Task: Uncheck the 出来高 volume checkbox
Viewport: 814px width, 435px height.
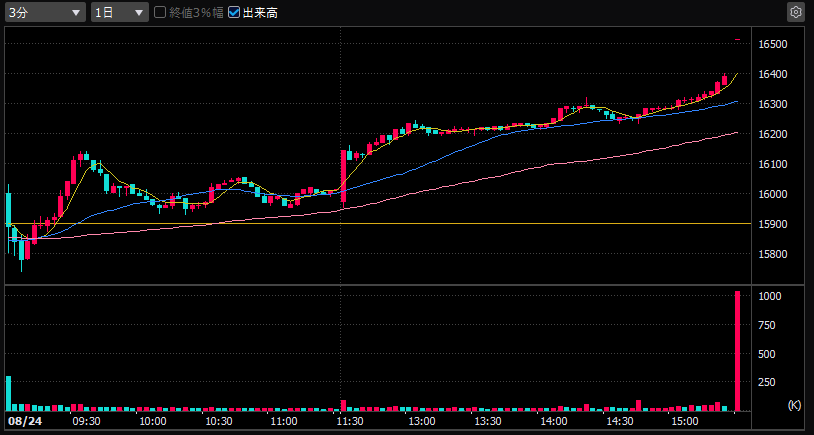Action: point(234,12)
